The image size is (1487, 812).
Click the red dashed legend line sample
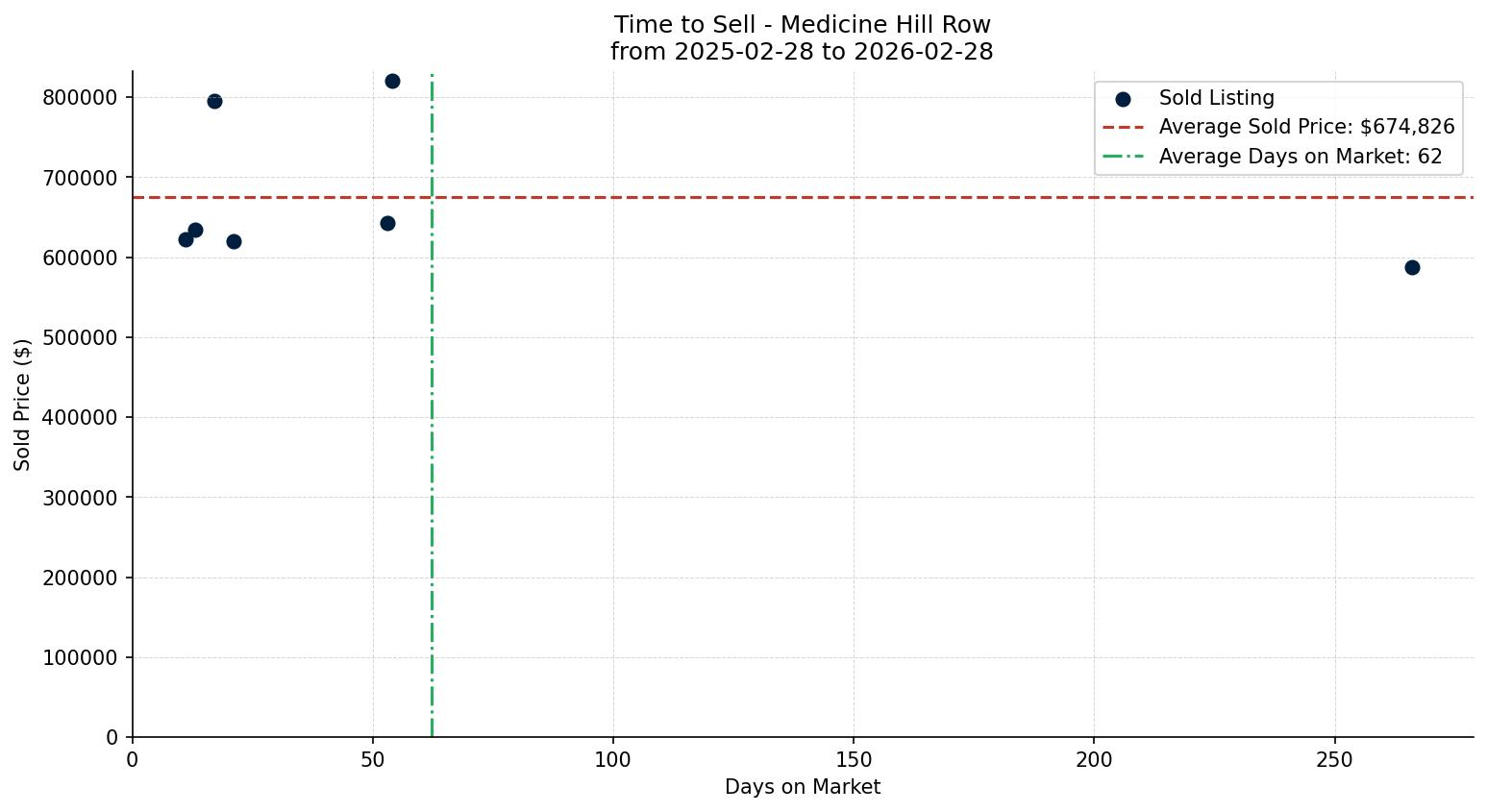1123,127
